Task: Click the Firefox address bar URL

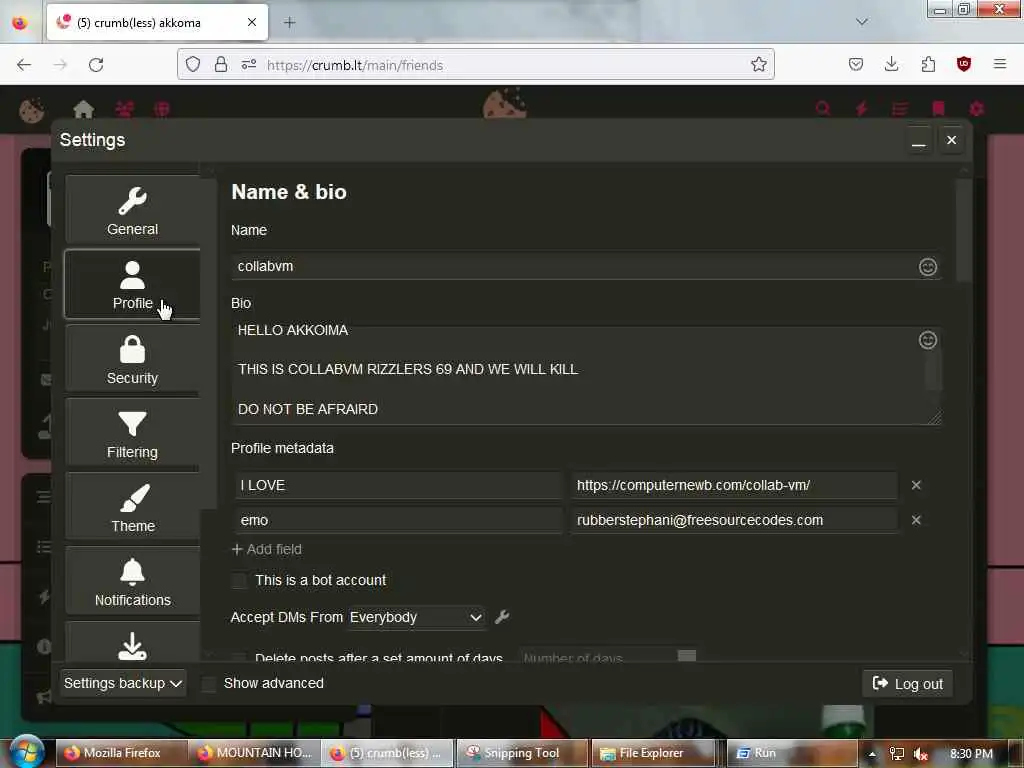Action: pos(355,65)
